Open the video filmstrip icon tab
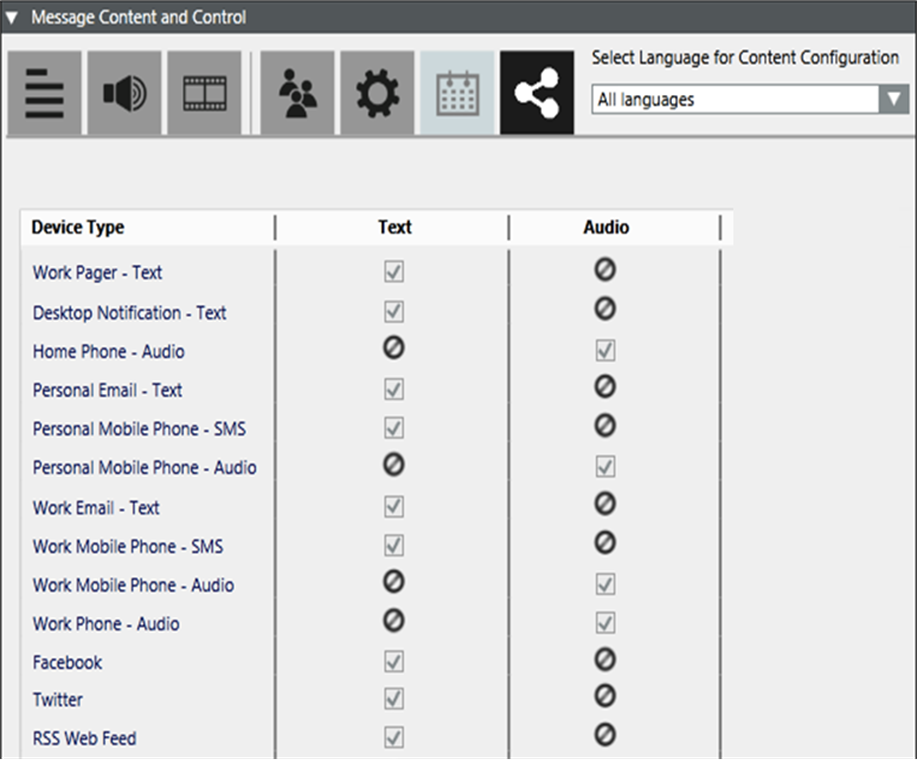The height and width of the screenshot is (760, 918). tap(204, 93)
